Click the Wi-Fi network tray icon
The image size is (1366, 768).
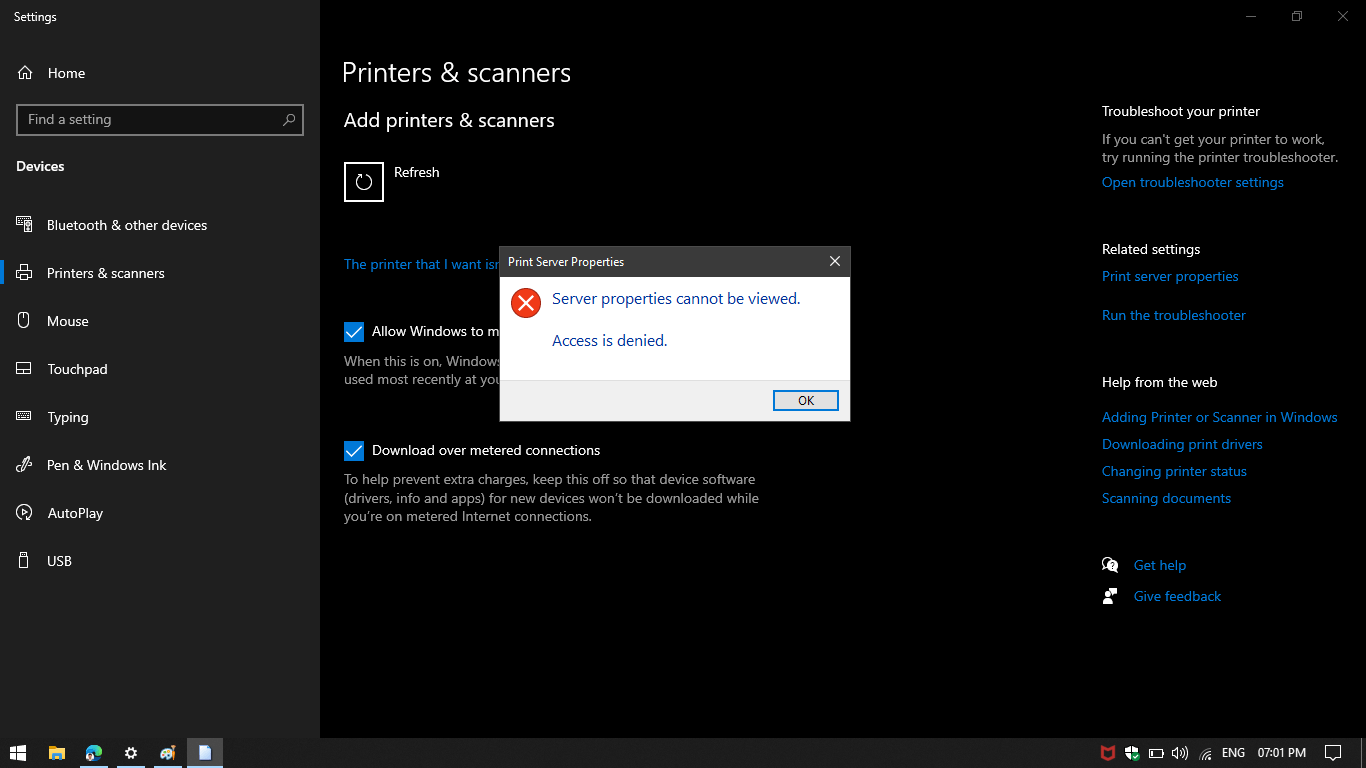click(x=1206, y=753)
